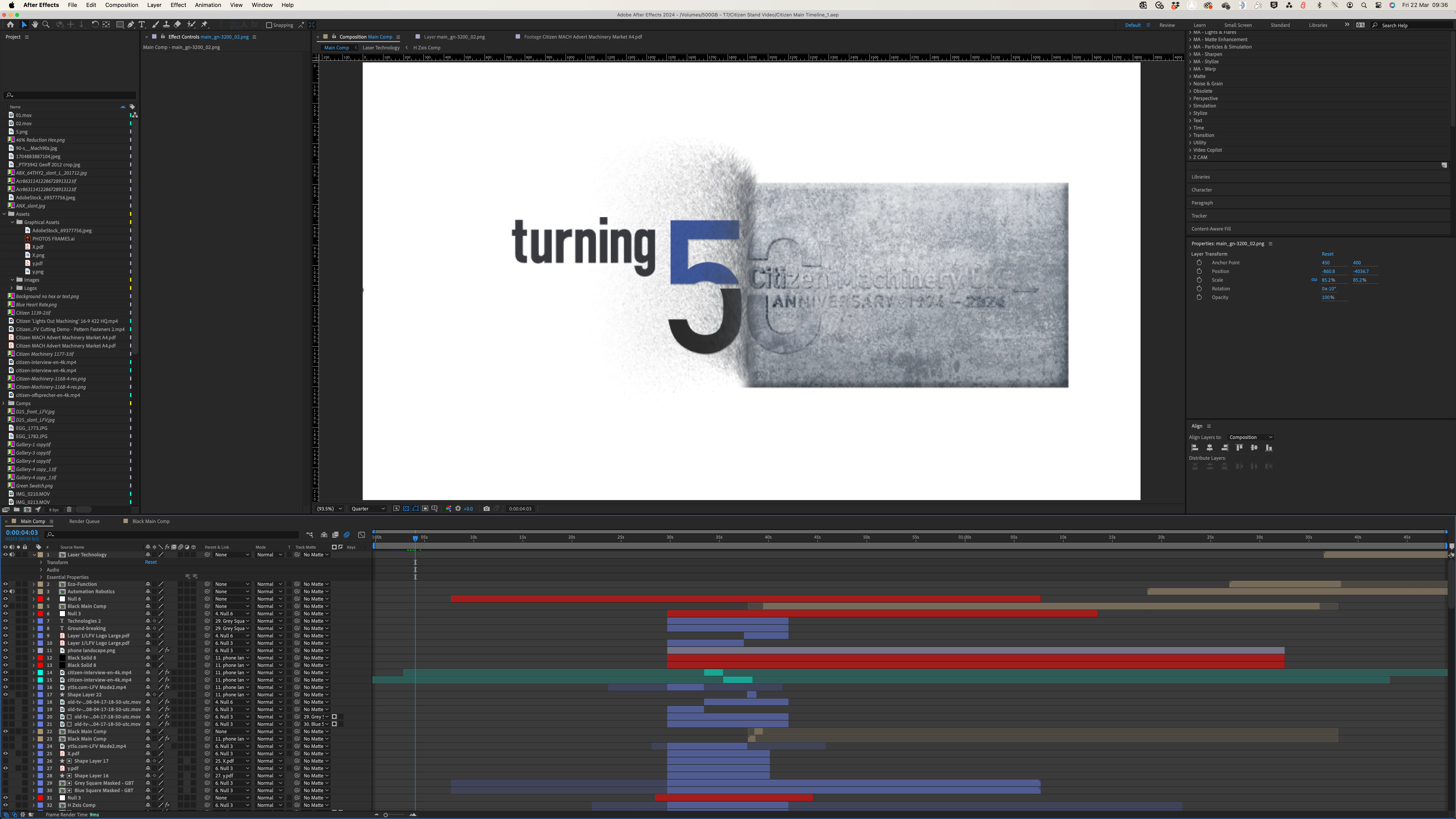Enable the Snapping checkbox
This screenshot has width=1456, height=819.
269,25
